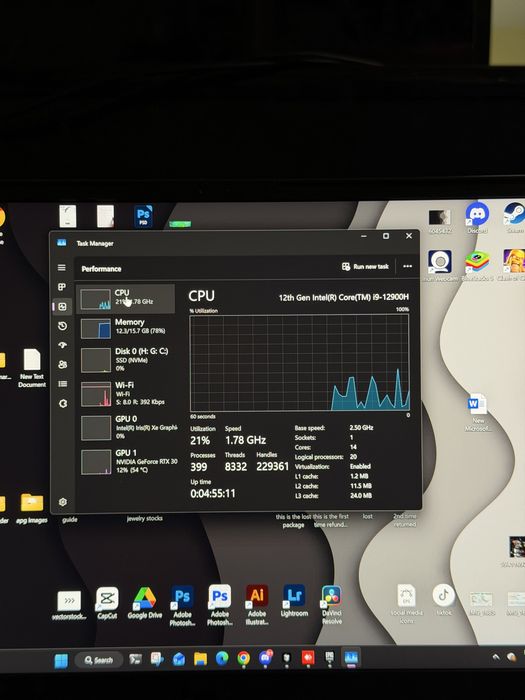Open Task Manager Settings gear
The width and height of the screenshot is (525, 700).
click(x=63, y=502)
